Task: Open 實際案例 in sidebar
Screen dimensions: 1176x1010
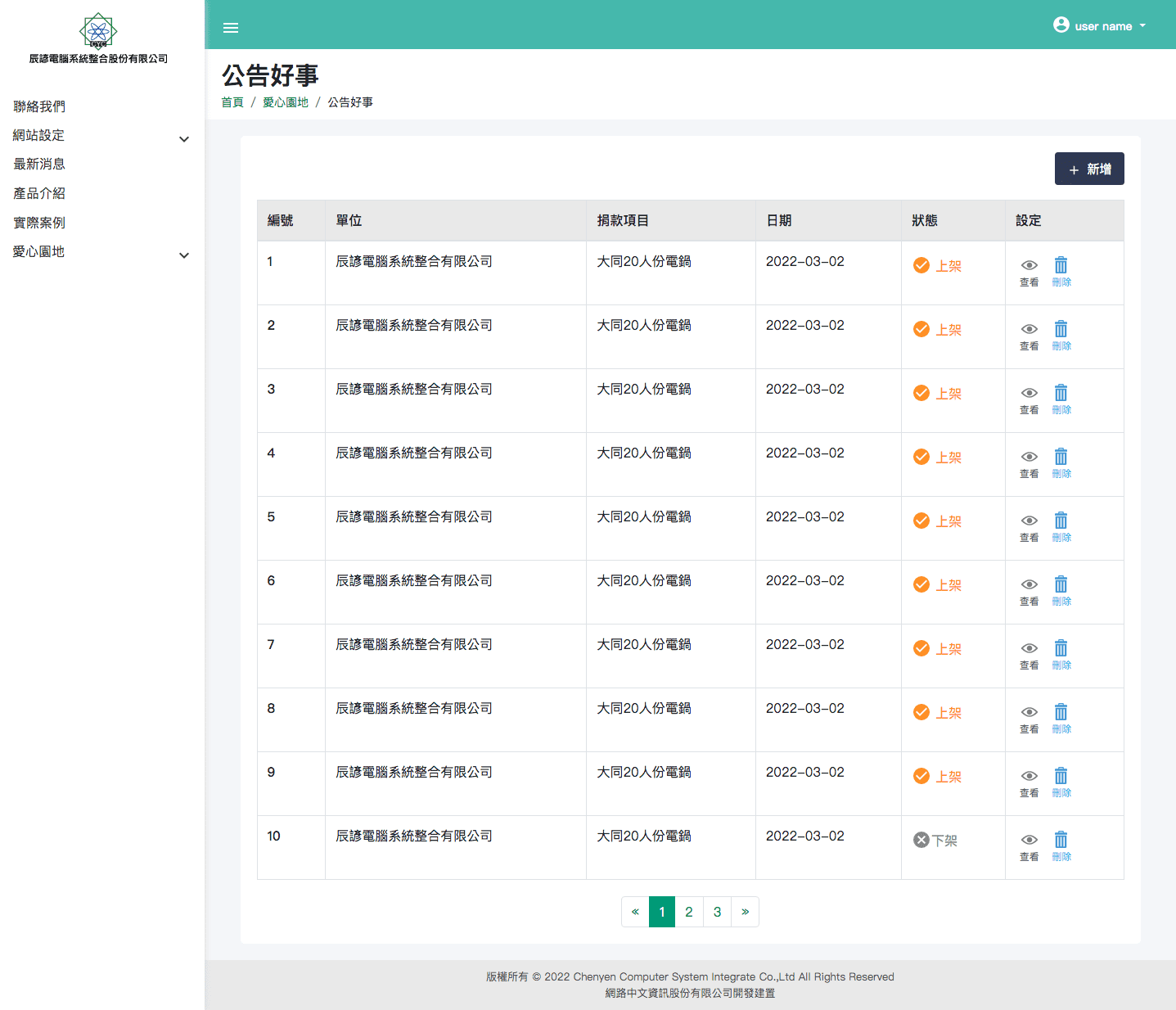Action: pos(39,223)
